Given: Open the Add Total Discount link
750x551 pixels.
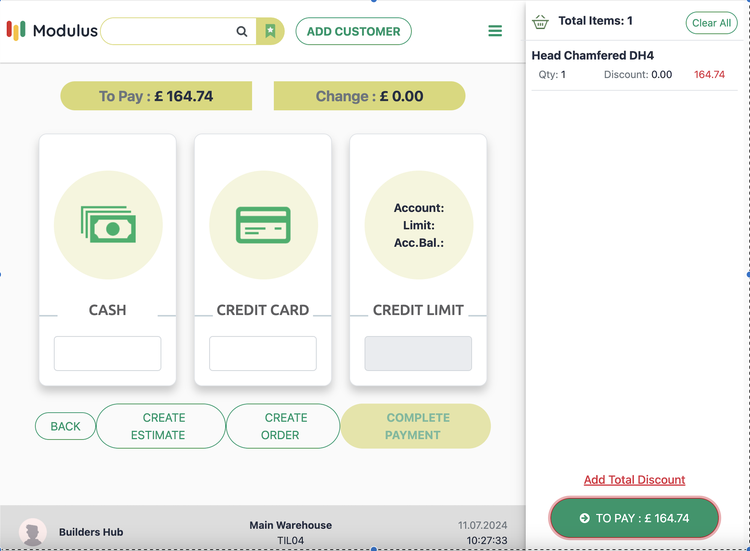Looking at the screenshot, I should point(634,480).
